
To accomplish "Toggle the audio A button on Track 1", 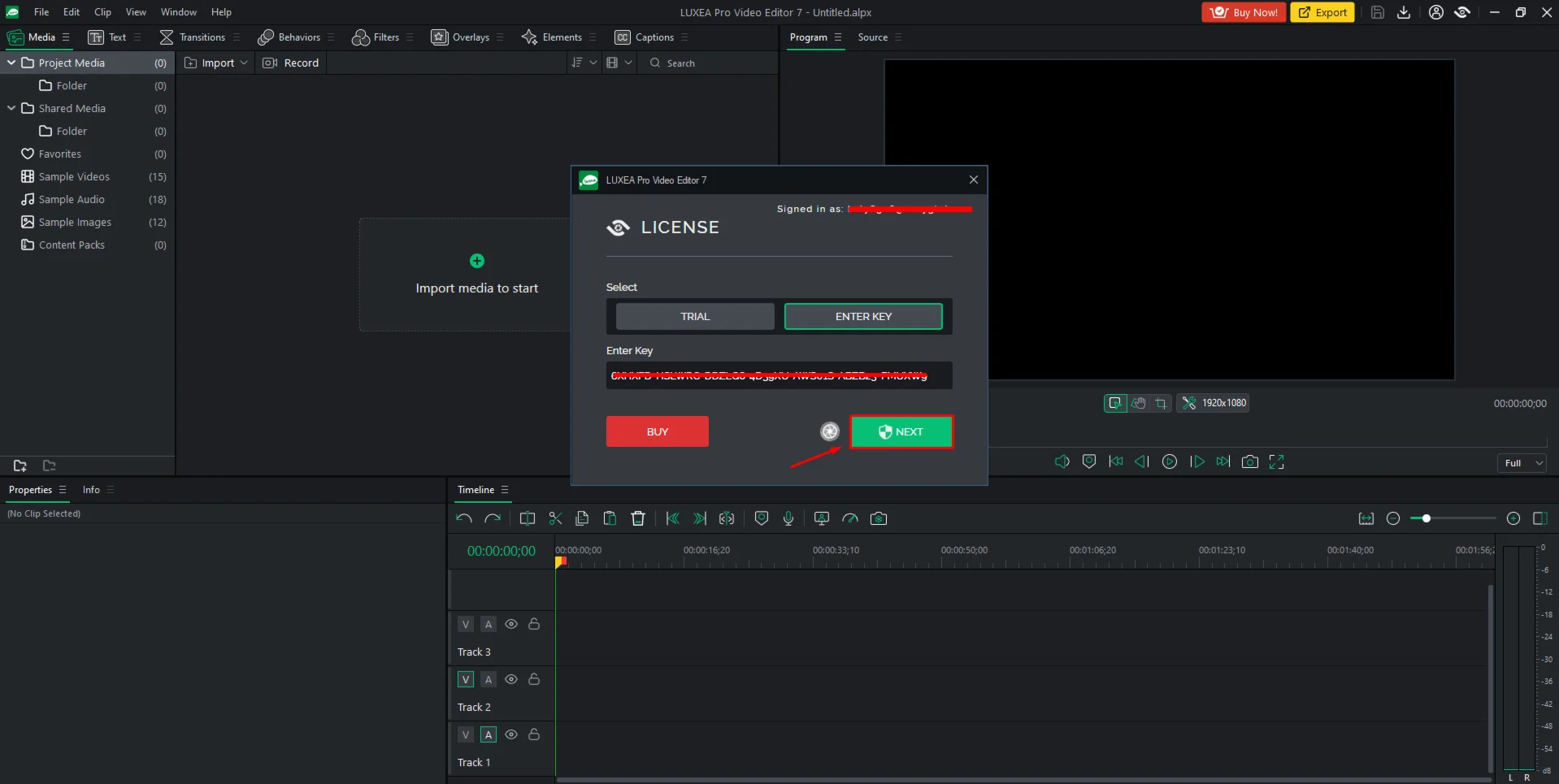I will coord(489,734).
